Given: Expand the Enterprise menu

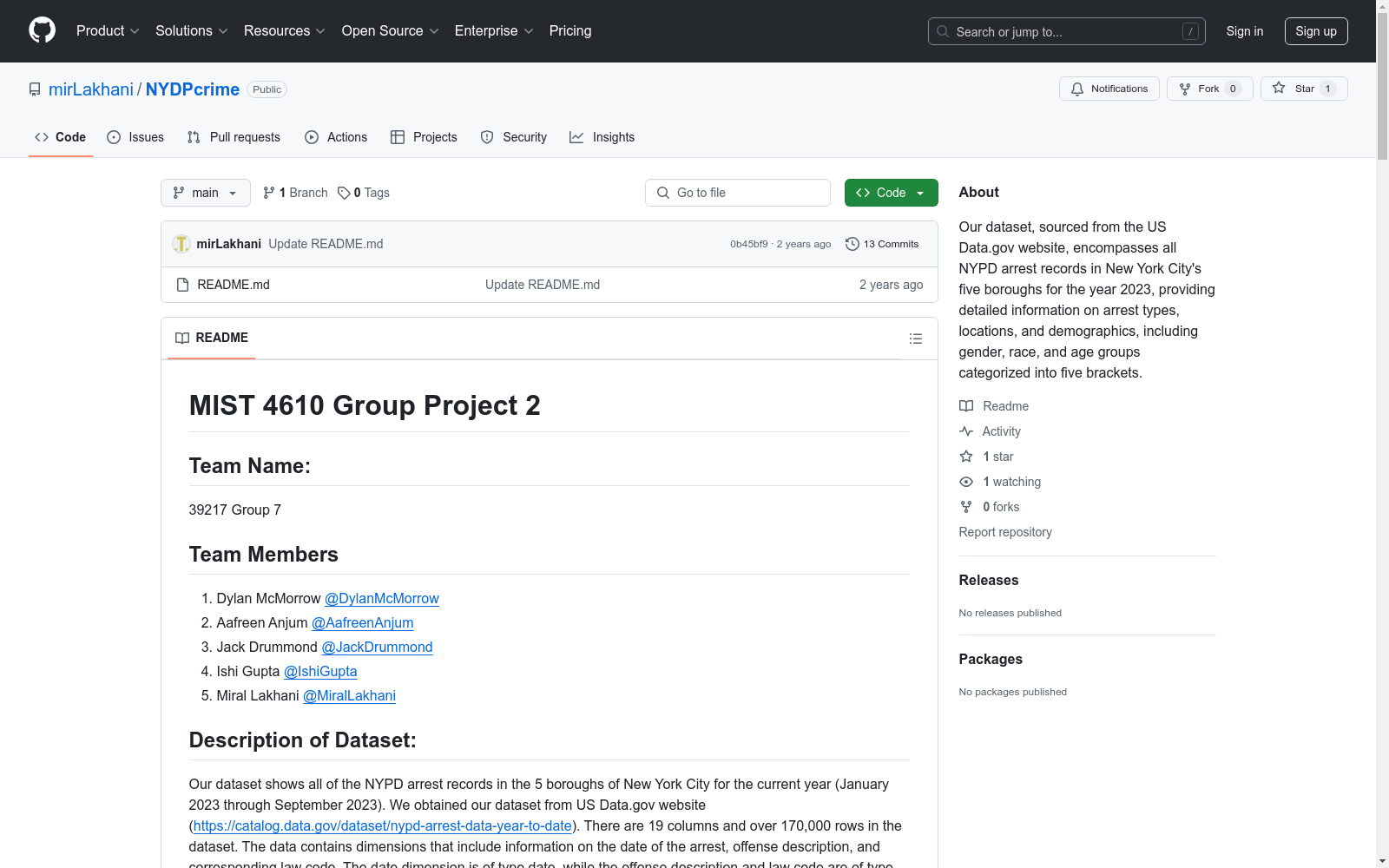Looking at the screenshot, I should pos(494,30).
